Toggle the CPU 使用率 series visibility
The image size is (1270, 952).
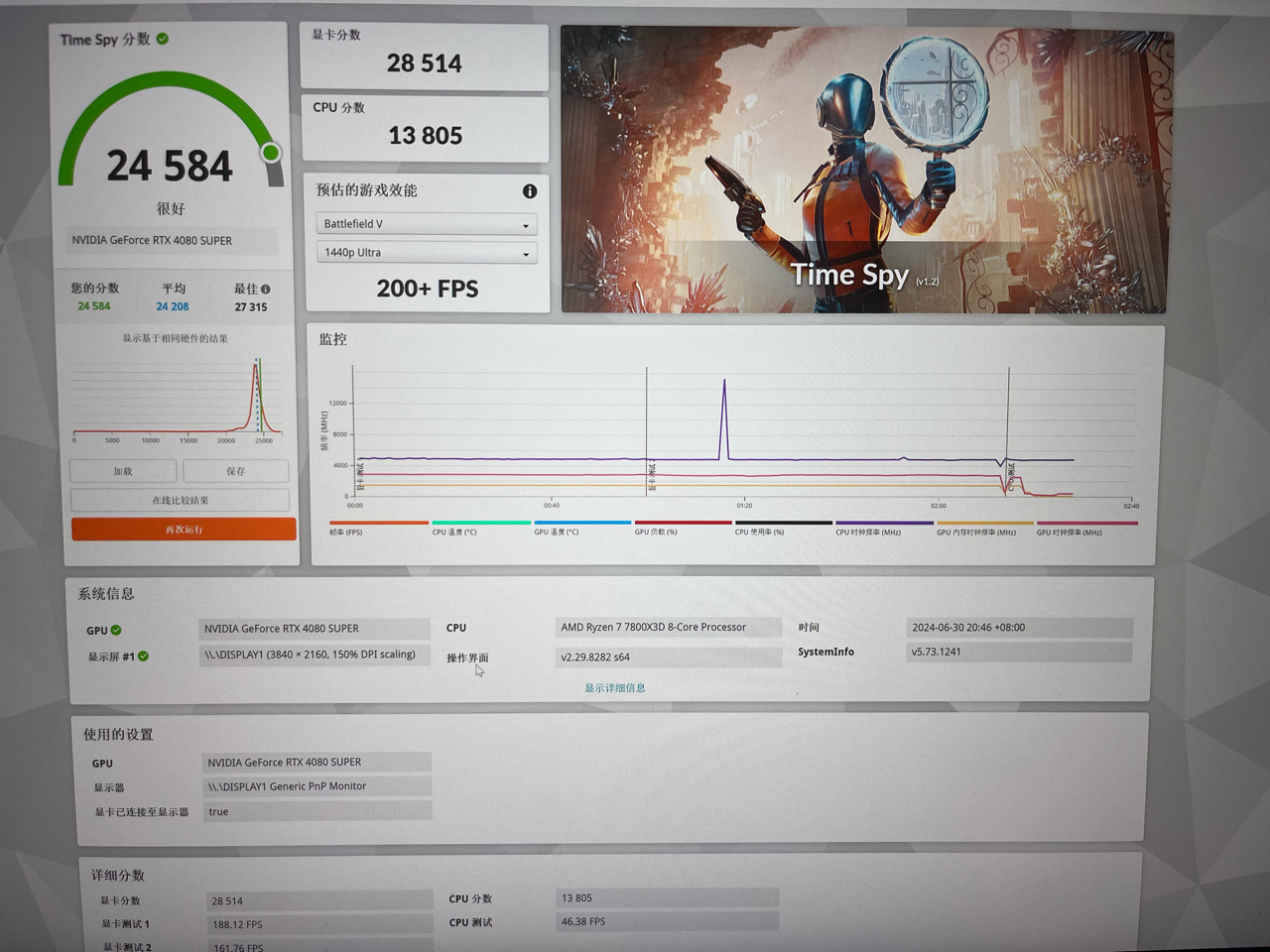(x=783, y=523)
